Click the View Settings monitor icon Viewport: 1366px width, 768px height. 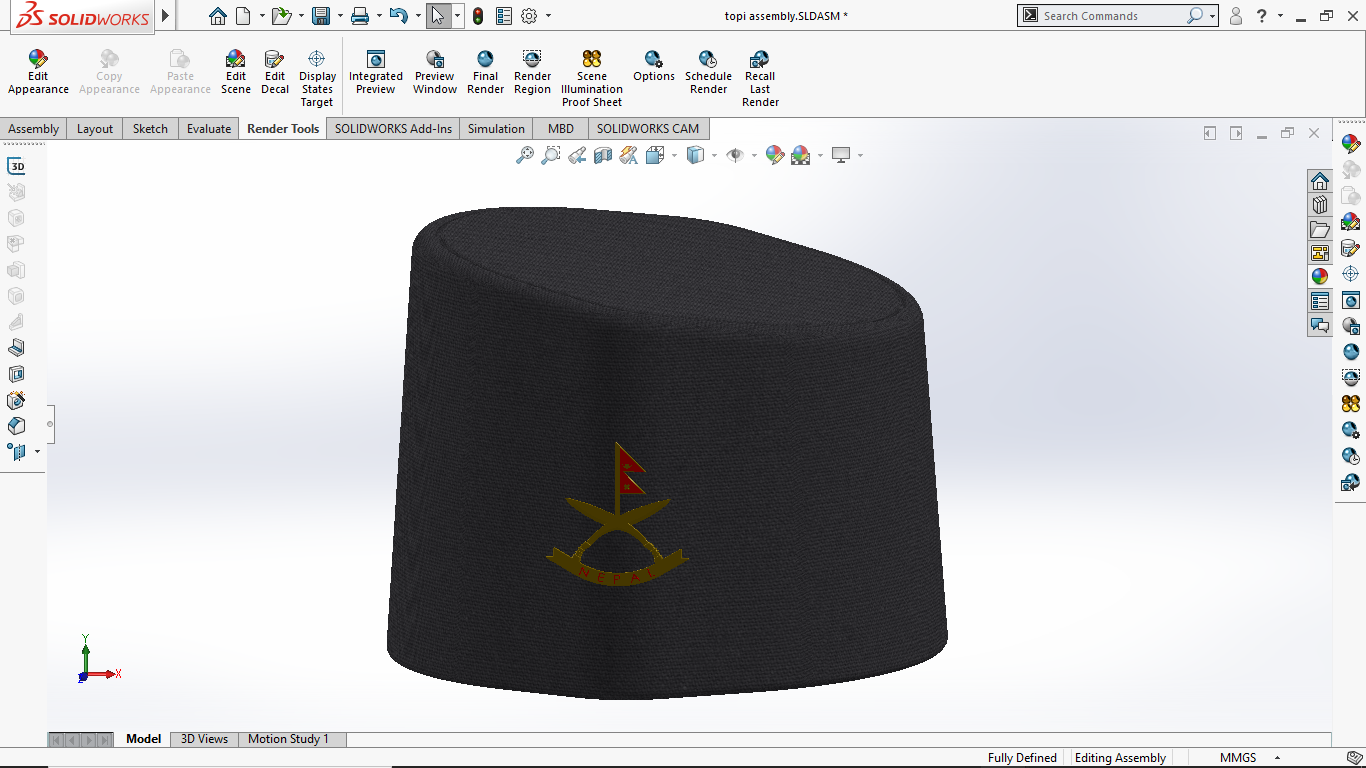pos(841,155)
